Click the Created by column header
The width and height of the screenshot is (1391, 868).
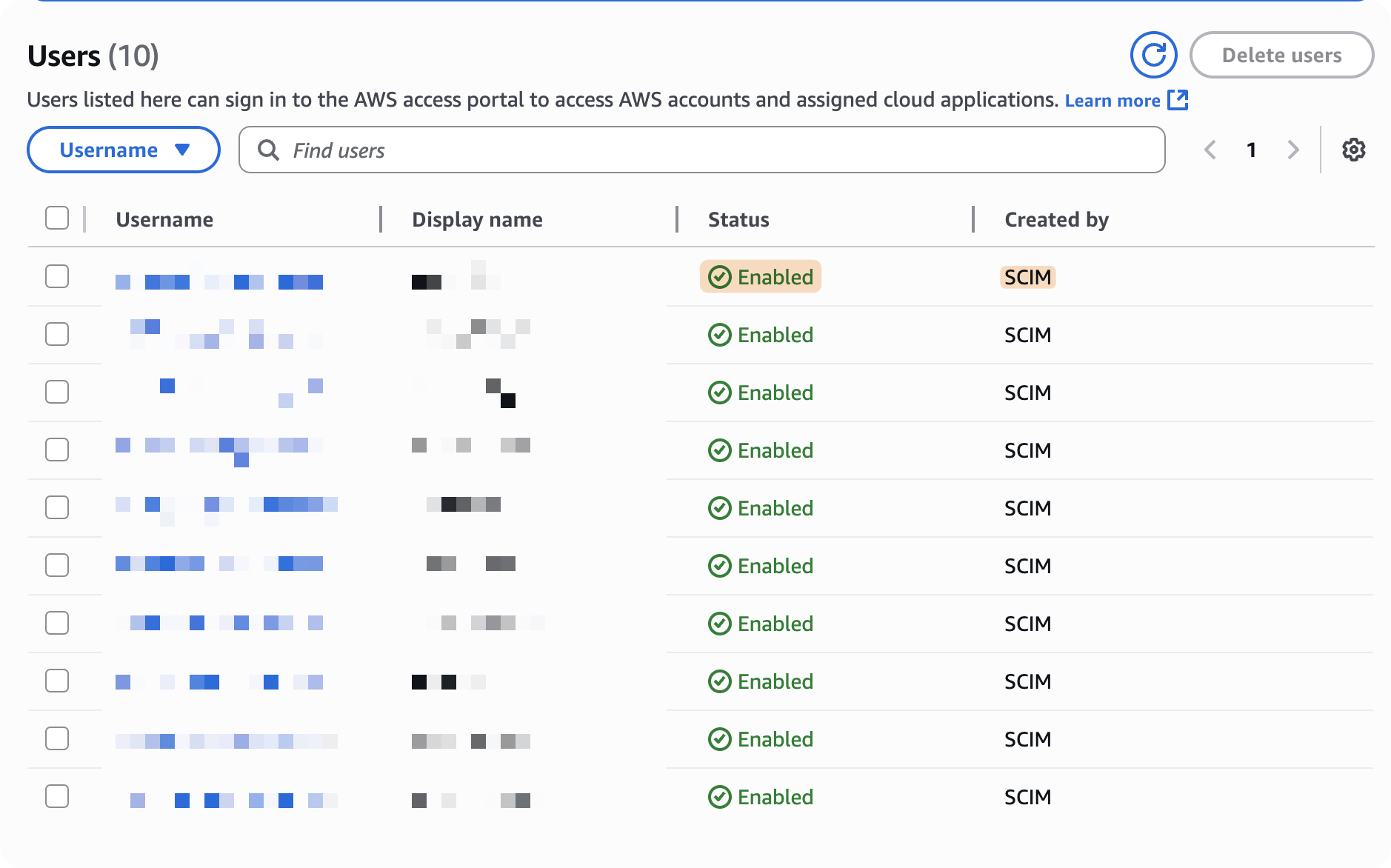(1056, 219)
